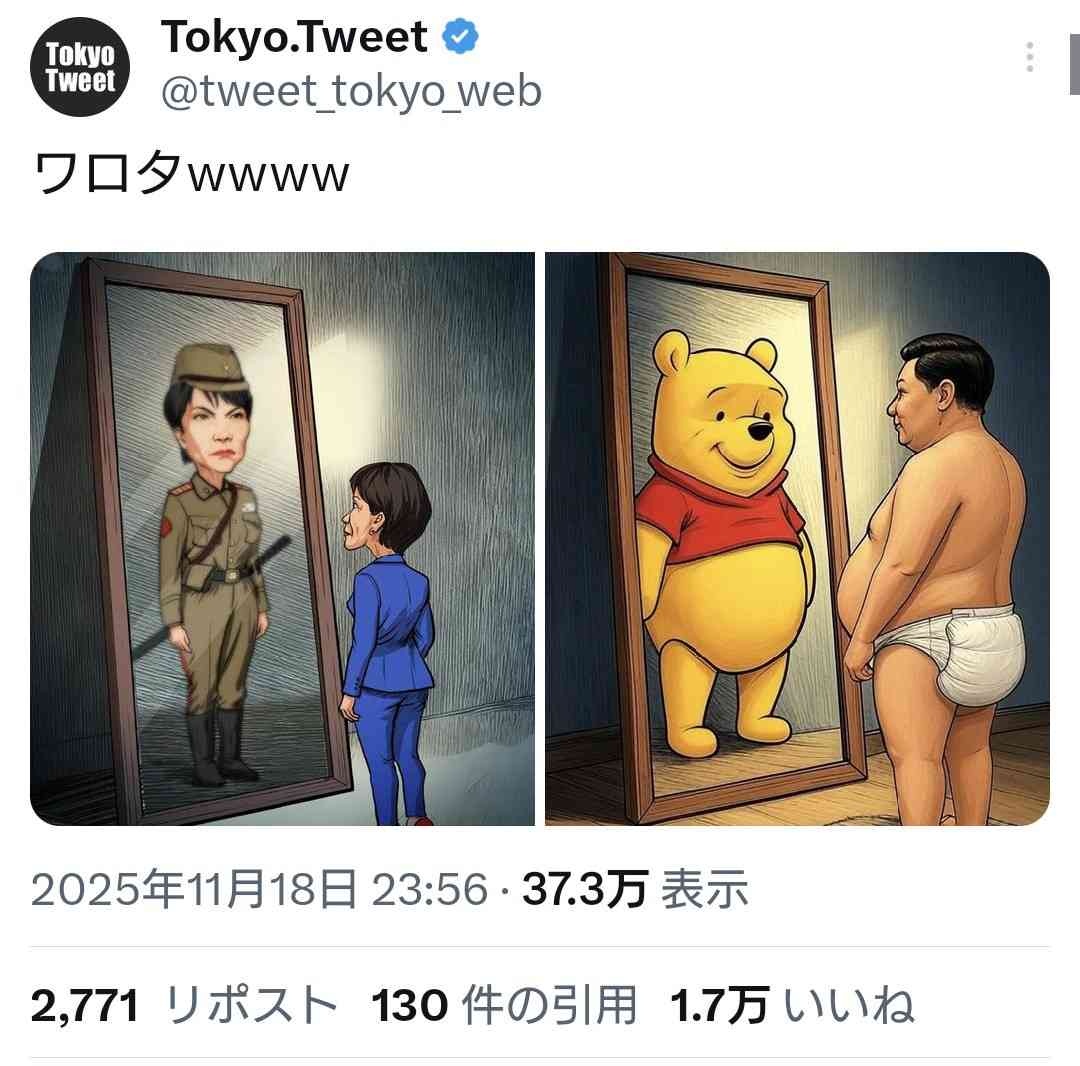Open the three-dot more options menu

point(1030,57)
